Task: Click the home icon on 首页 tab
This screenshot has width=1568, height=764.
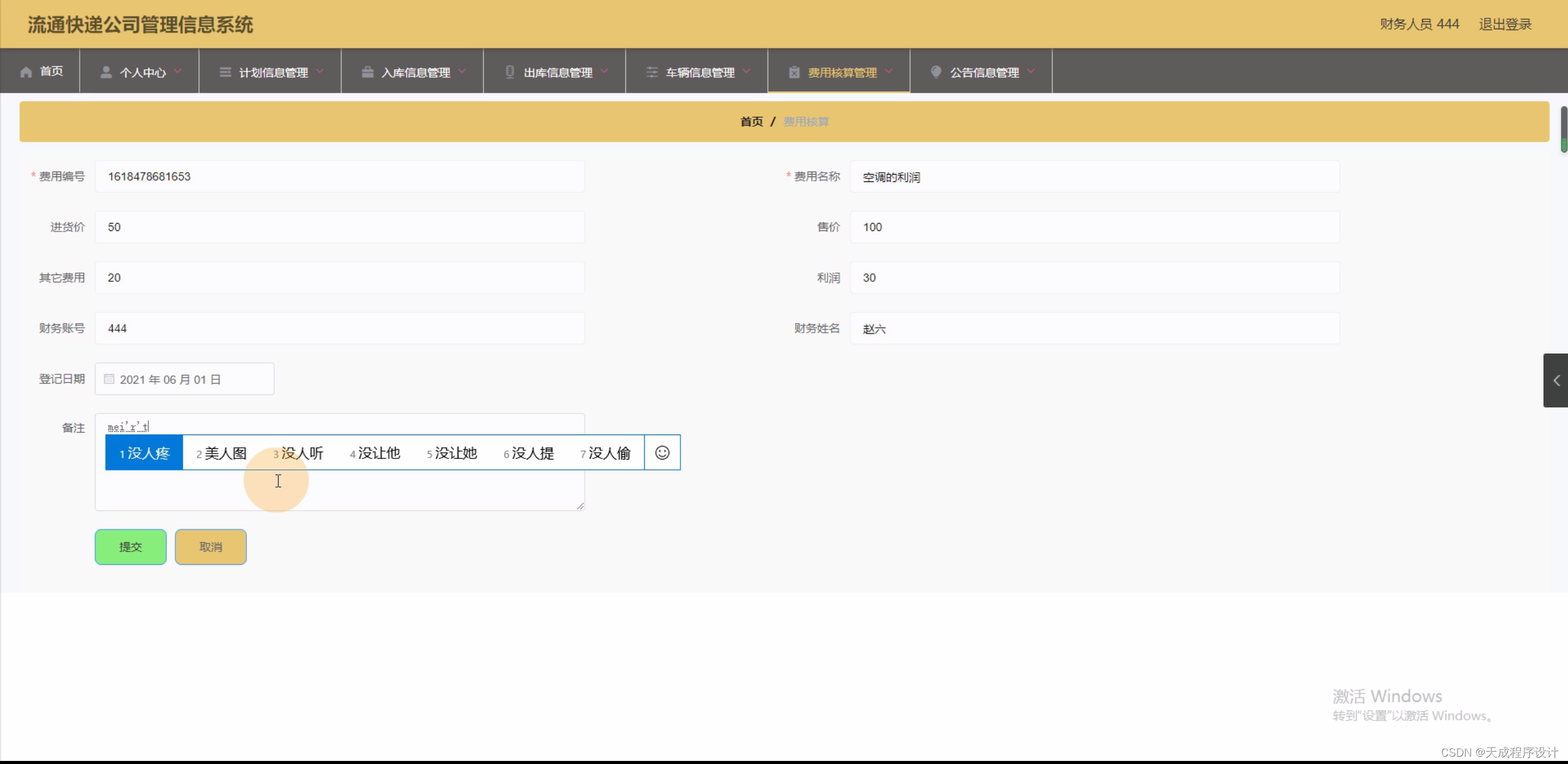Action: (x=25, y=71)
